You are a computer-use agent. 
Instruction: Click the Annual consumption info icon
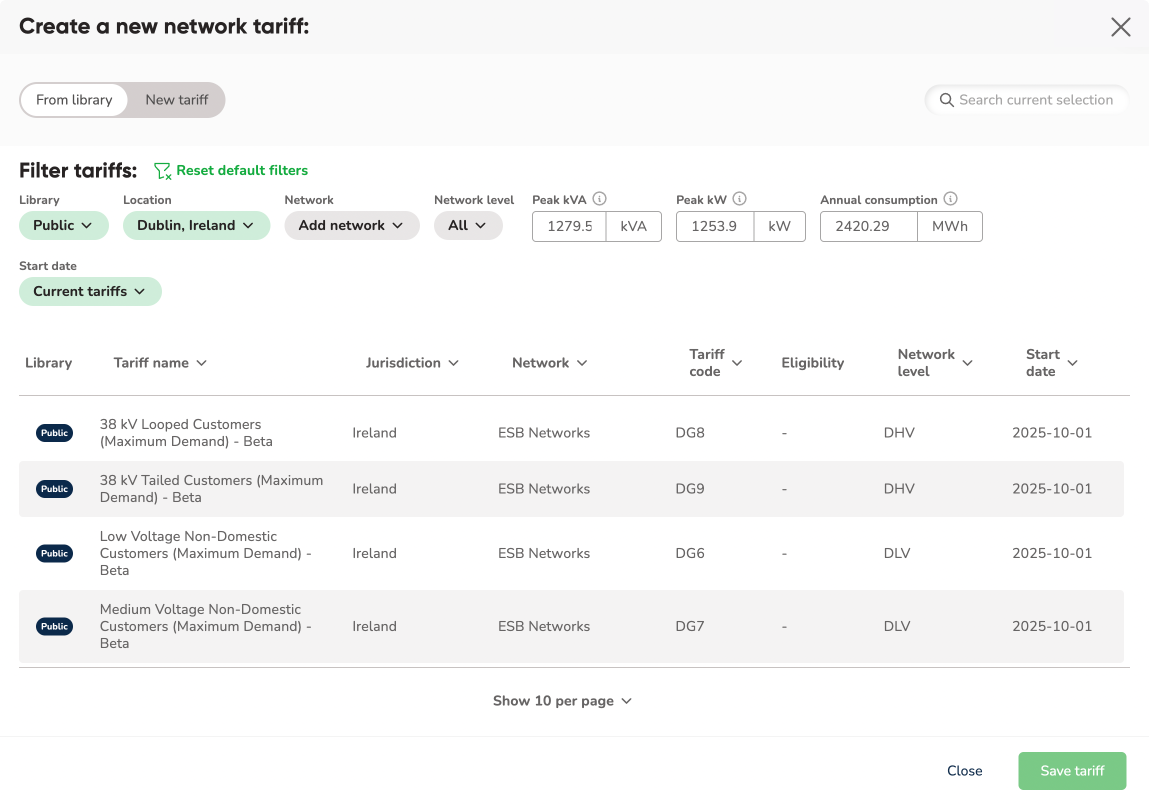click(x=950, y=199)
